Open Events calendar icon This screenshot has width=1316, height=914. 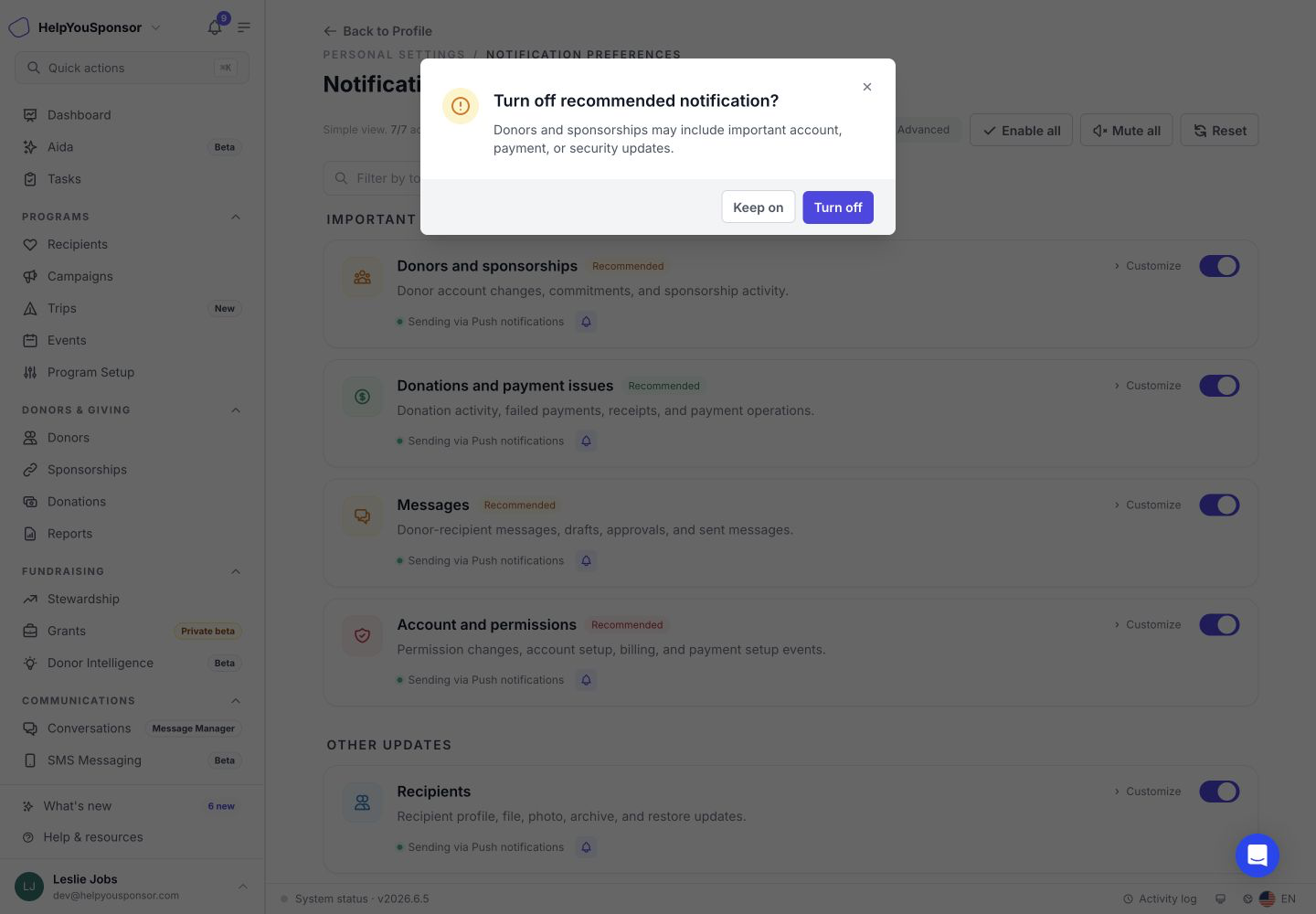(x=30, y=341)
